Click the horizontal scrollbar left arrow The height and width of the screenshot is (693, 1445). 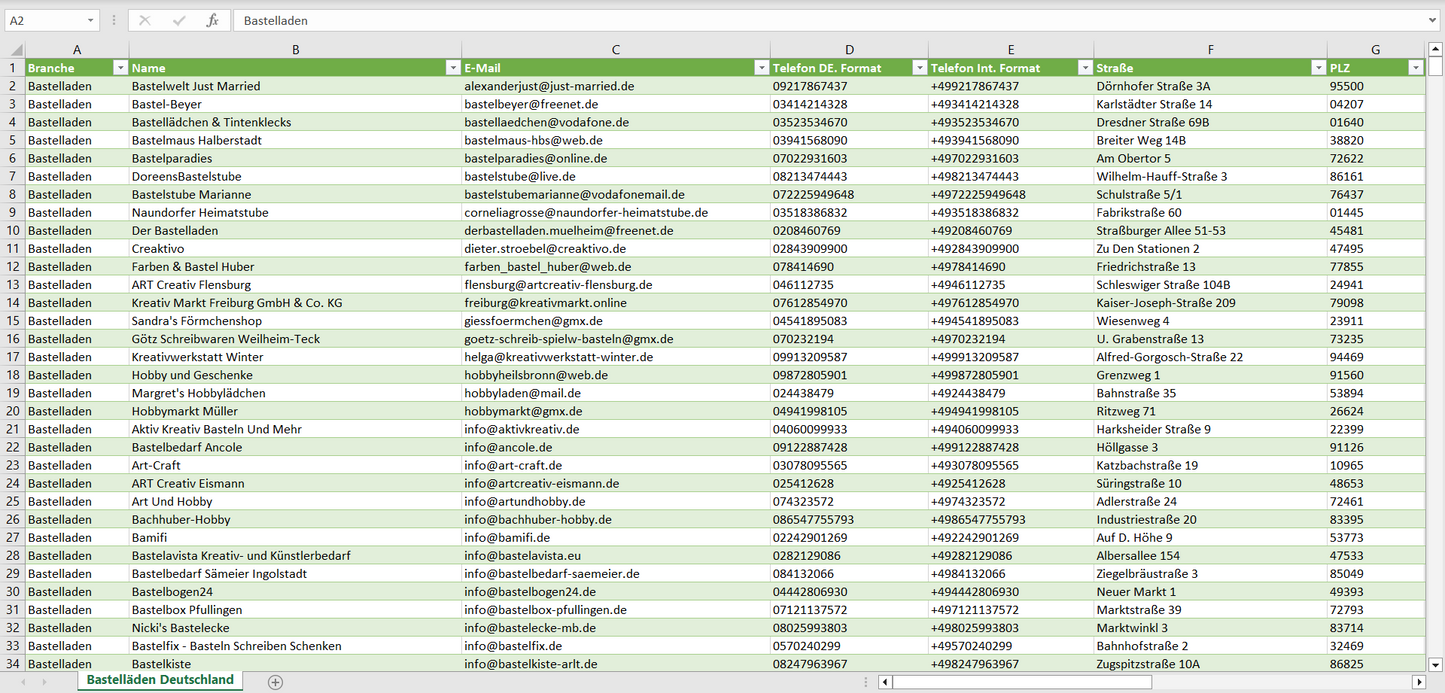point(885,682)
